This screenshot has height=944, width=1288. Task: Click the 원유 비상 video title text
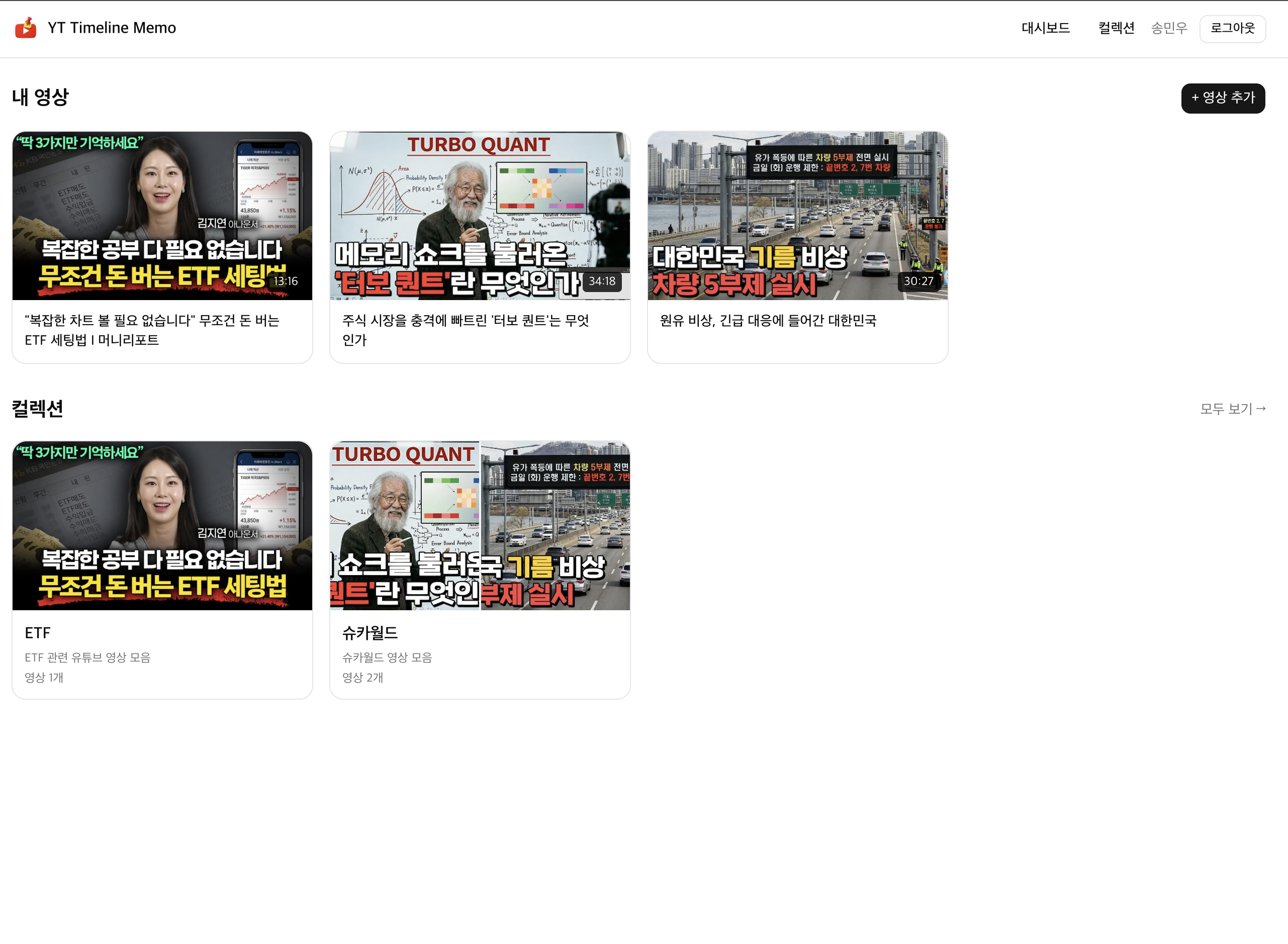coord(768,321)
